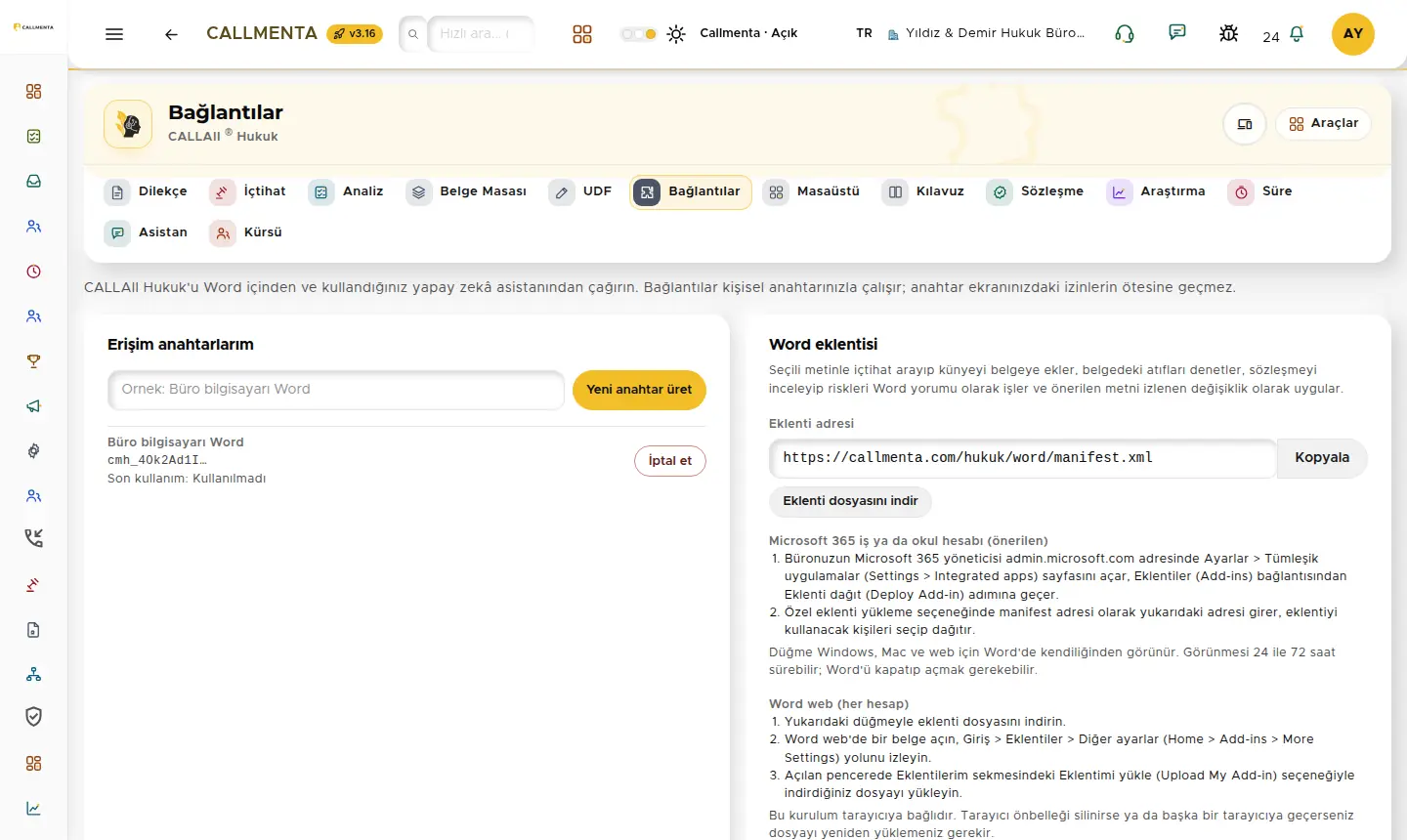Click the key text 'cmh_40k2Ad1I…'

click(x=157, y=460)
